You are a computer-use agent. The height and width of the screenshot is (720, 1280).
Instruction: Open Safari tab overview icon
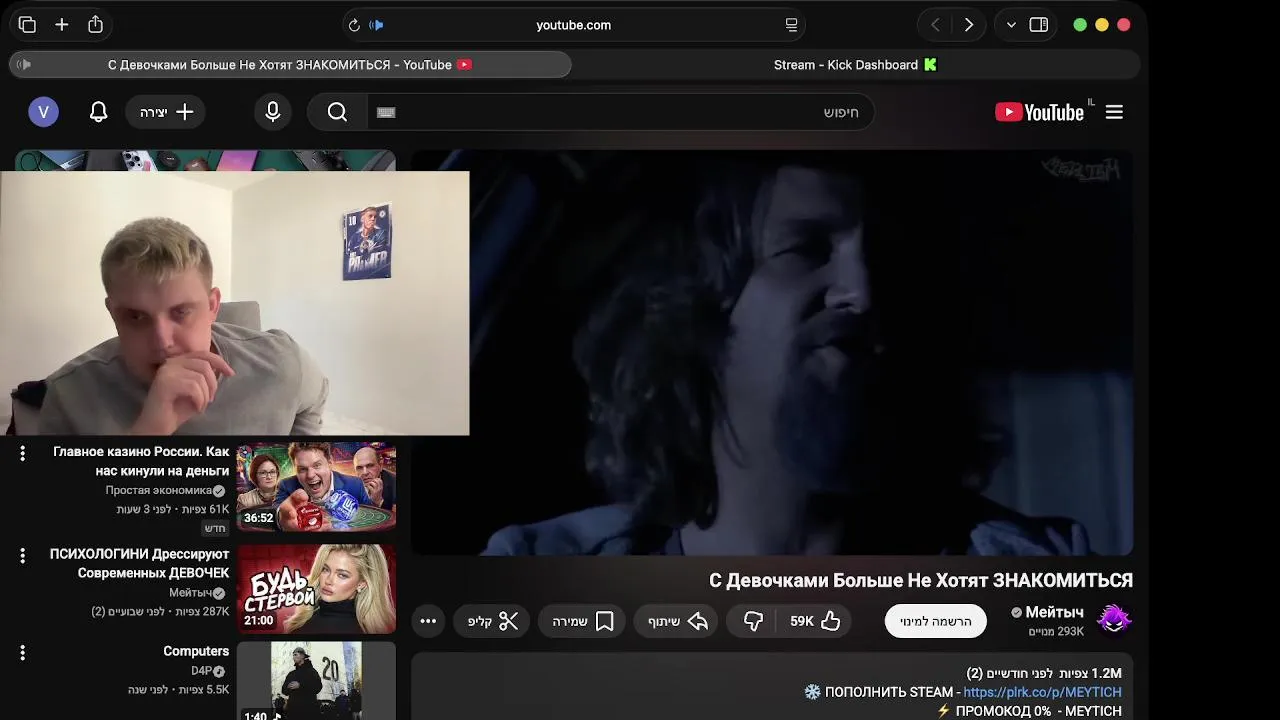tap(27, 25)
